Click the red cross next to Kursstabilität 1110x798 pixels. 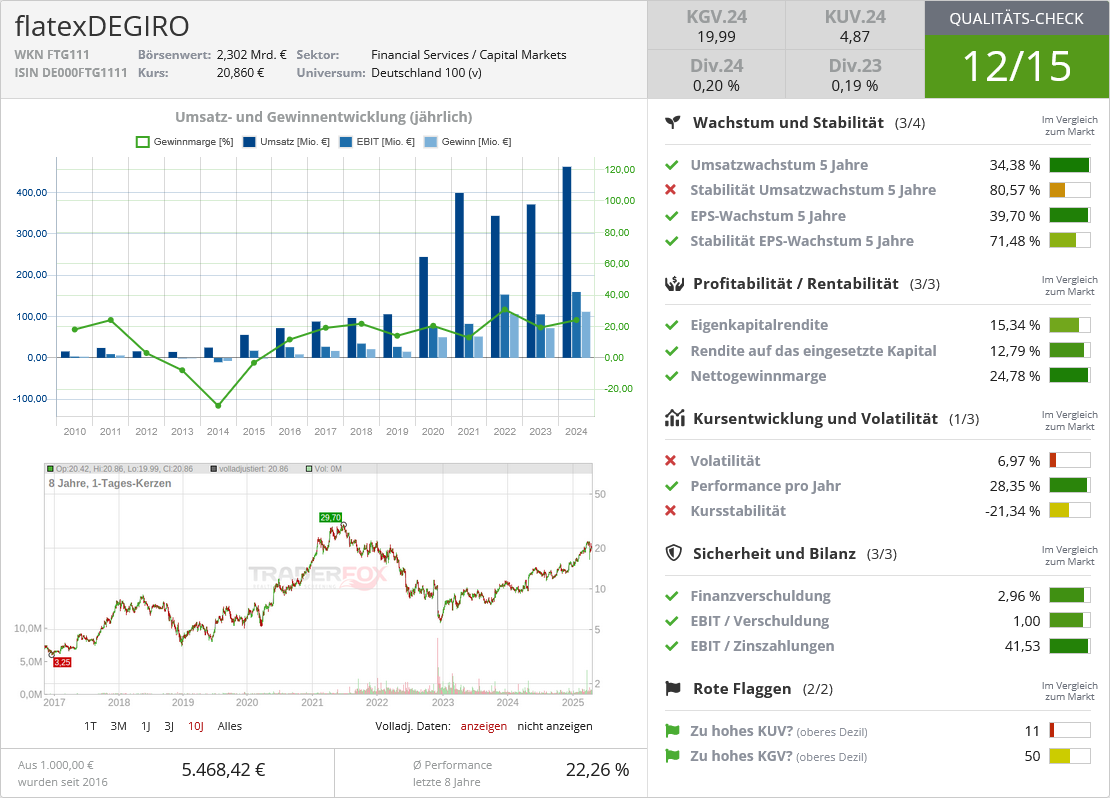coord(671,511)
